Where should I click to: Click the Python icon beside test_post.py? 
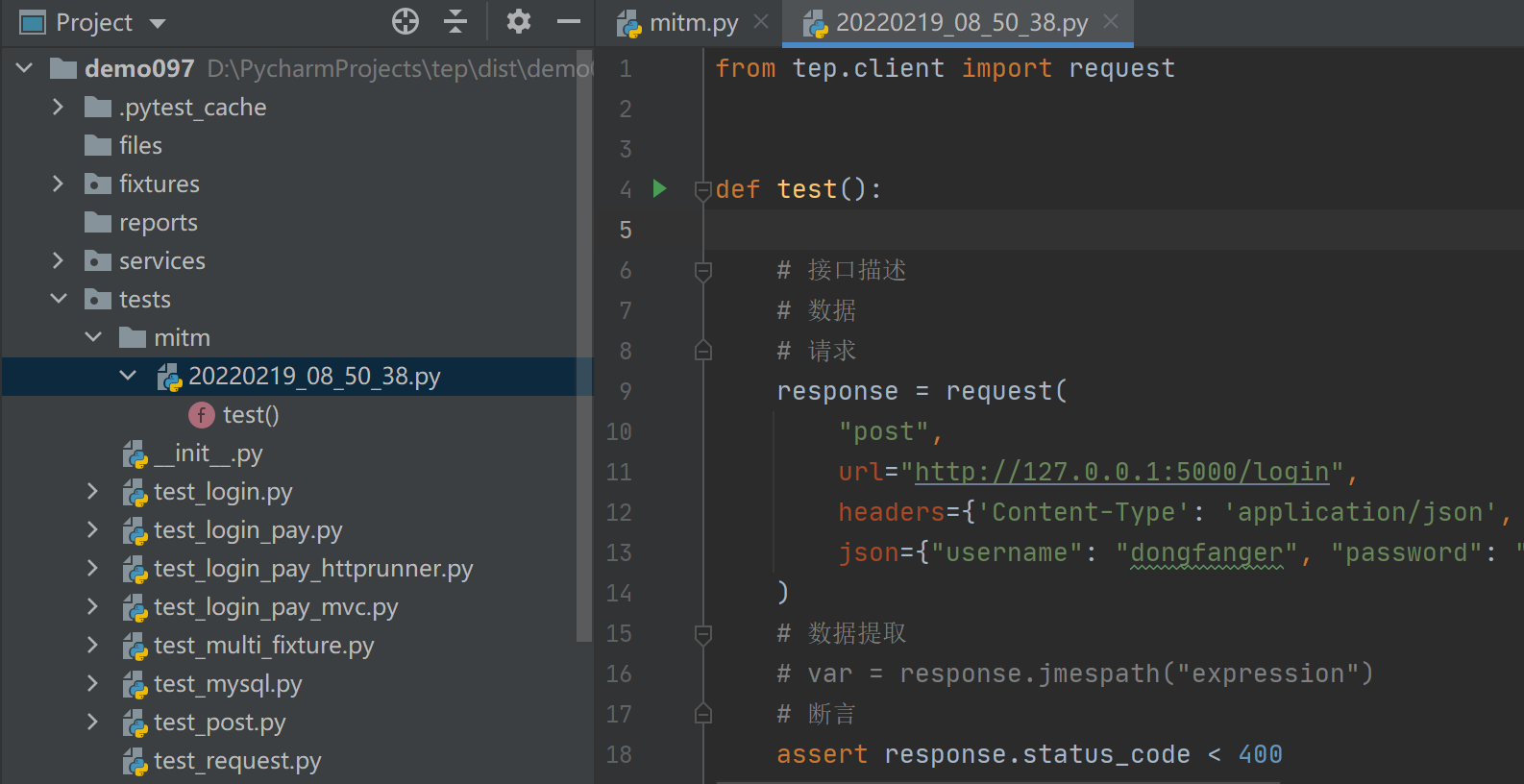tap(135, 723)
